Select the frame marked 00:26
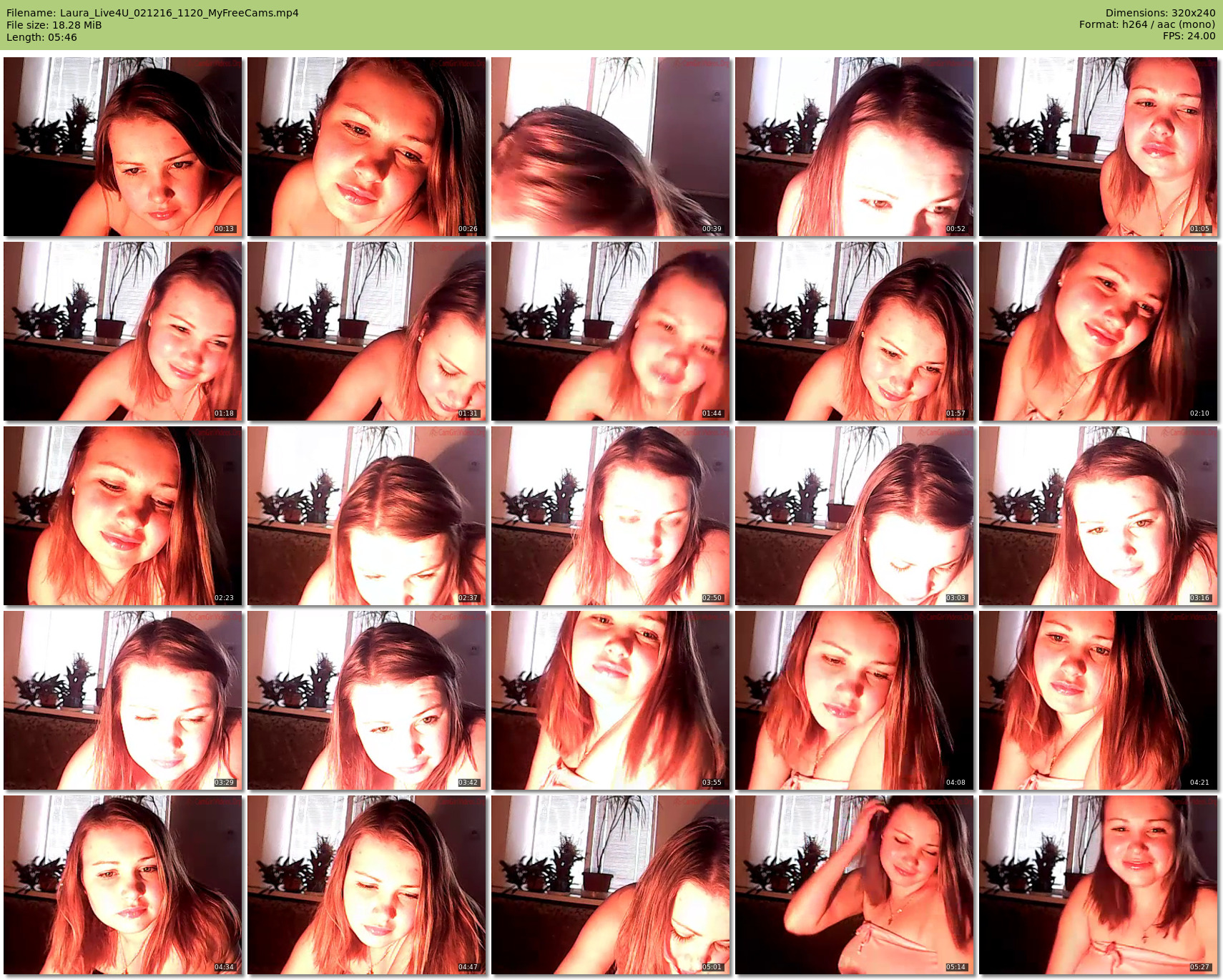The image size is (1223, 980). pyautogui.click(x=366, y=147)
